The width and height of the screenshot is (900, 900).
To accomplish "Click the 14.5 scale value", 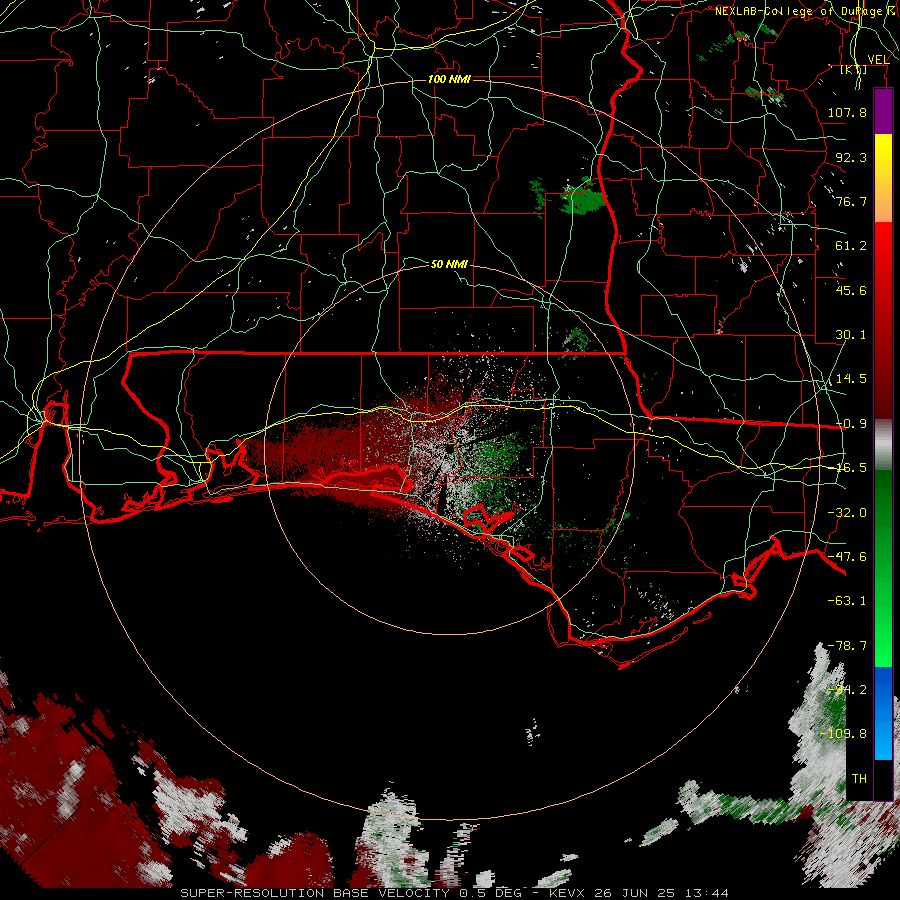I will pyautogui.click(x=851, y=379).
